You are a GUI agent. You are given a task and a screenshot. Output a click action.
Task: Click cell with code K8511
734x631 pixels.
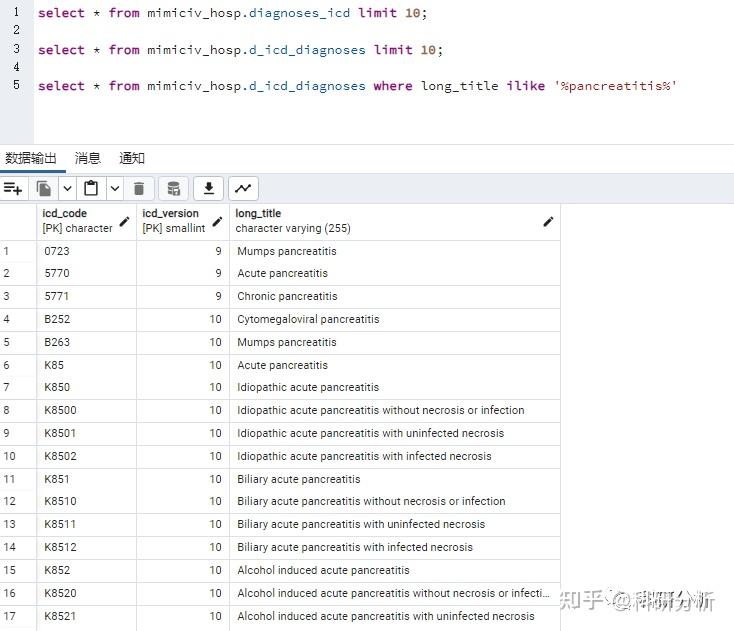pyautogui.click(x=86, y=525)
